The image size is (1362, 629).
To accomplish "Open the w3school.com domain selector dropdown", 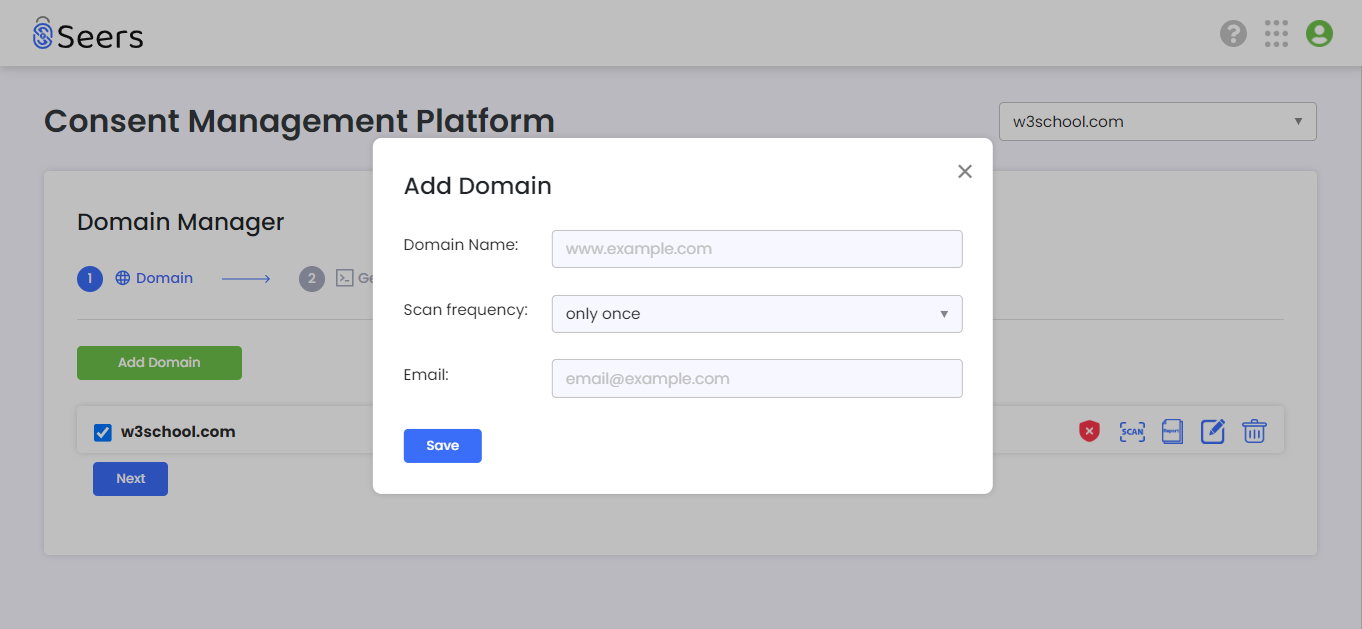I will 1157,122.
